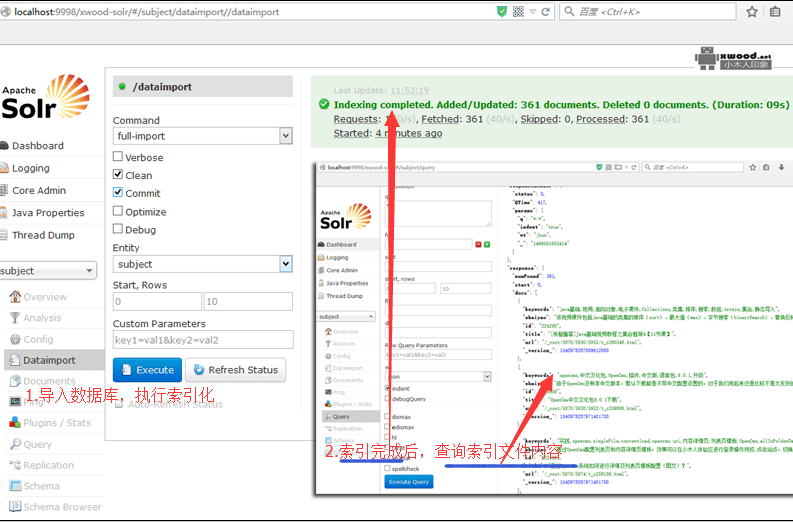The image size is (793, 522).
Task: Uncheck the Commit checkbox
Action: tap(118, 192)
